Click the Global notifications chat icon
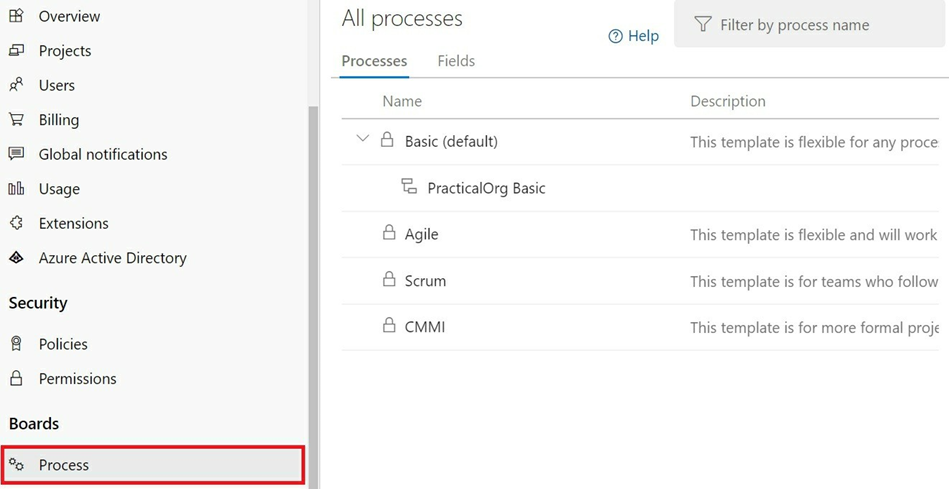Image resolution: width=949 pixels, height=489 pixels. [x=16, y=154]
